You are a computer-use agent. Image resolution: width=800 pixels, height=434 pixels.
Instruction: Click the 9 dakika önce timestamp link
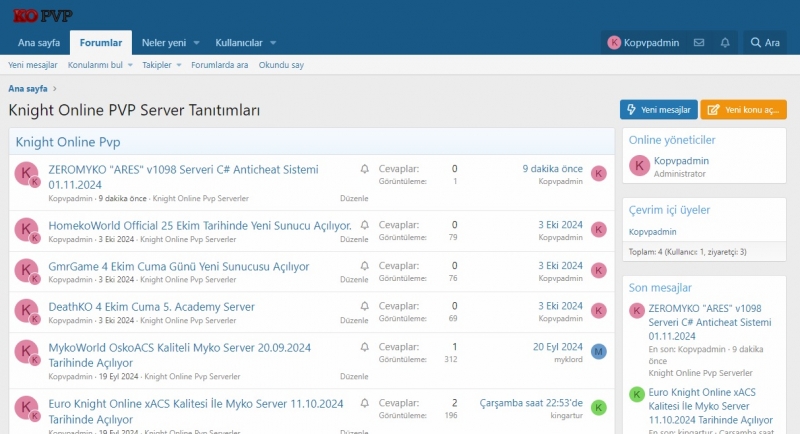point(552,169)
